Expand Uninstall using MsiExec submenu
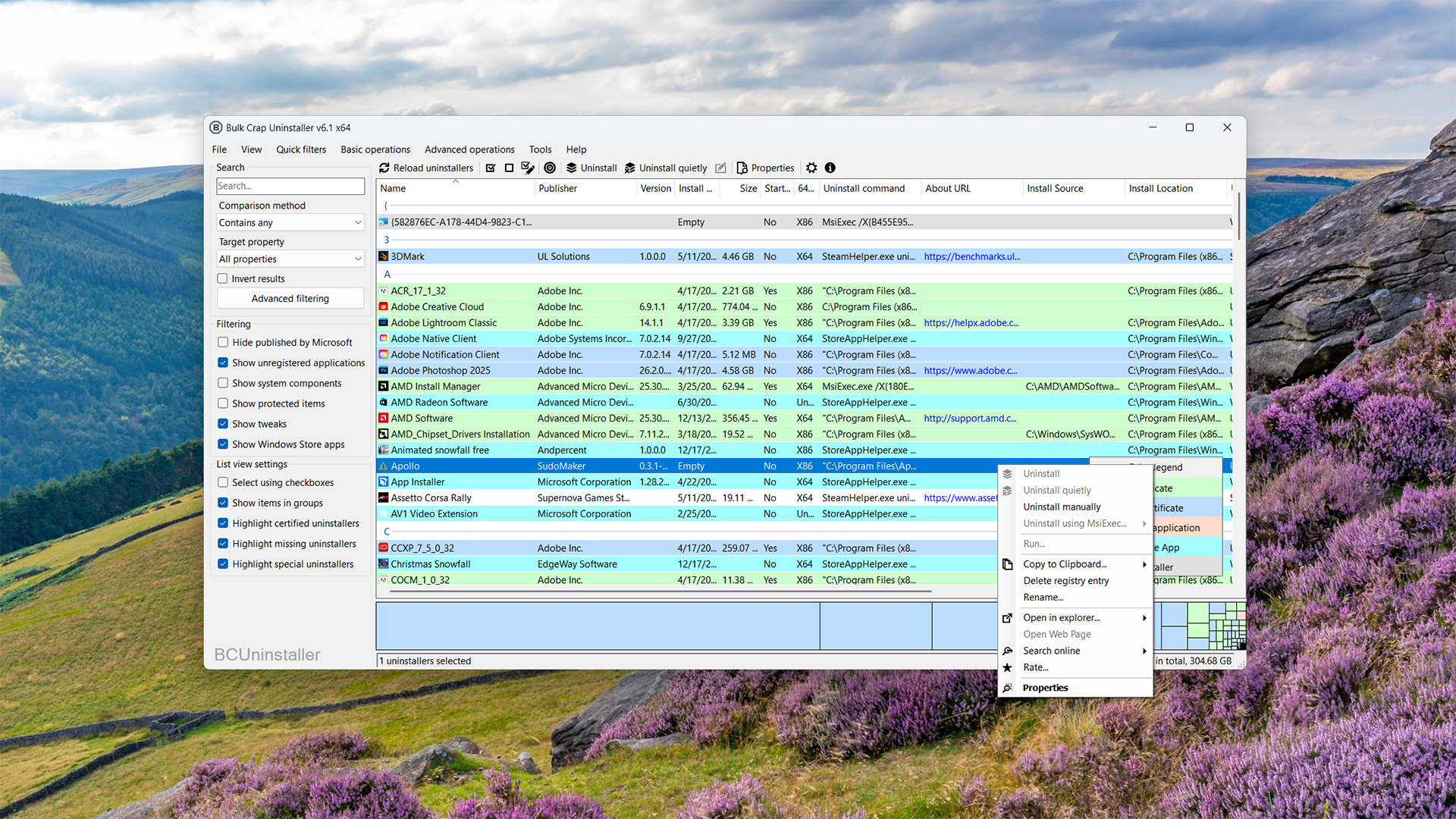Screen dimensions: 1456x819 (x=1144, y=523)
